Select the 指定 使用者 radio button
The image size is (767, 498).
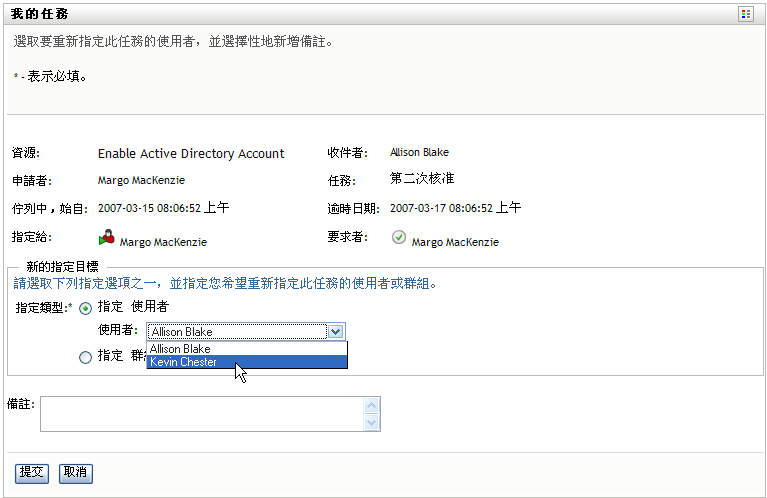(x=85, y=308)
